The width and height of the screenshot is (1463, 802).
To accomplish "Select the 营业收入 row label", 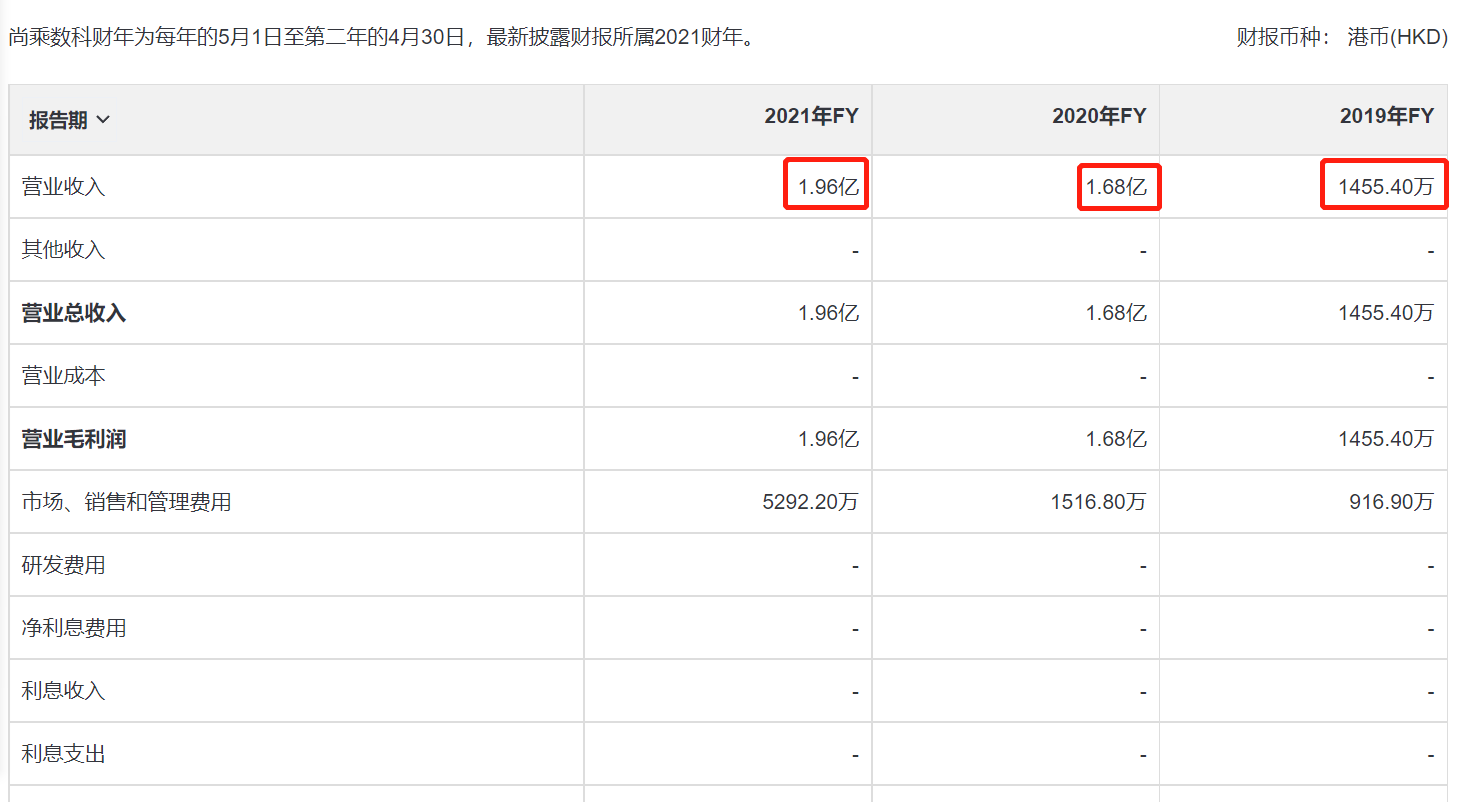I will tap(63, 187).
